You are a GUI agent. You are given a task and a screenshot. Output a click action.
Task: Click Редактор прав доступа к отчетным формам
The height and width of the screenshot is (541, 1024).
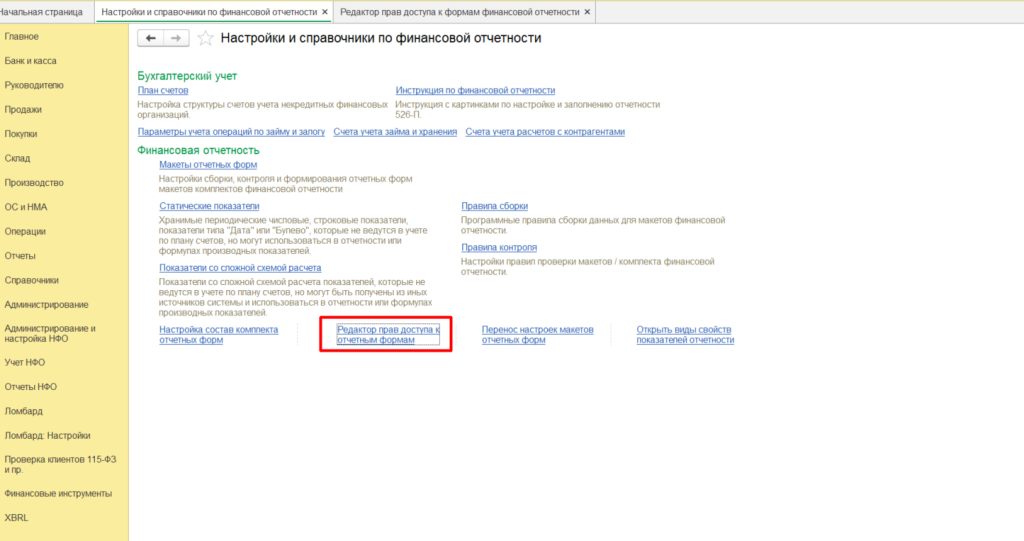[388, 334]
